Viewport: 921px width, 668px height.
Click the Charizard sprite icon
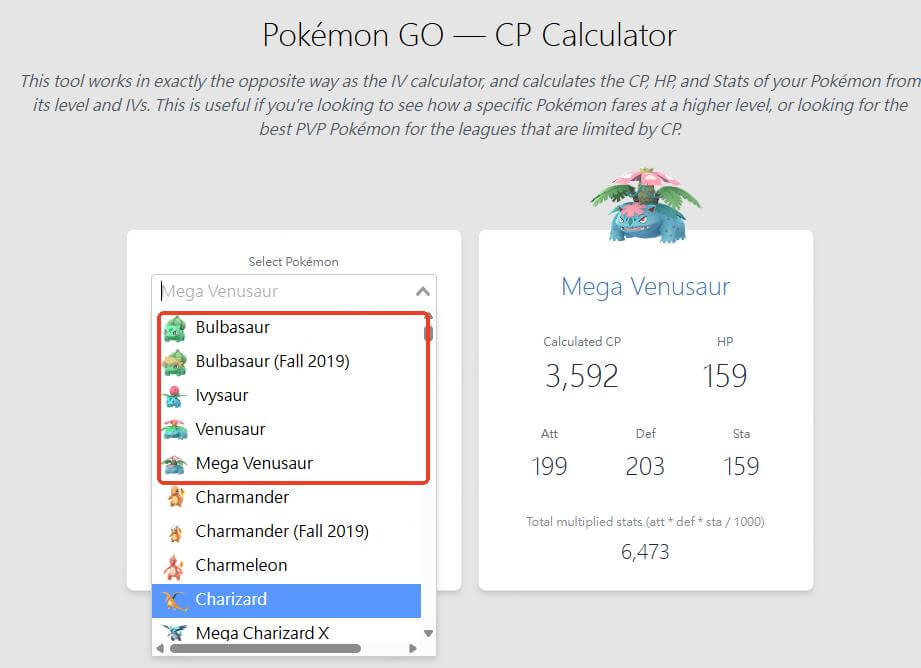(x=175, y=600)
